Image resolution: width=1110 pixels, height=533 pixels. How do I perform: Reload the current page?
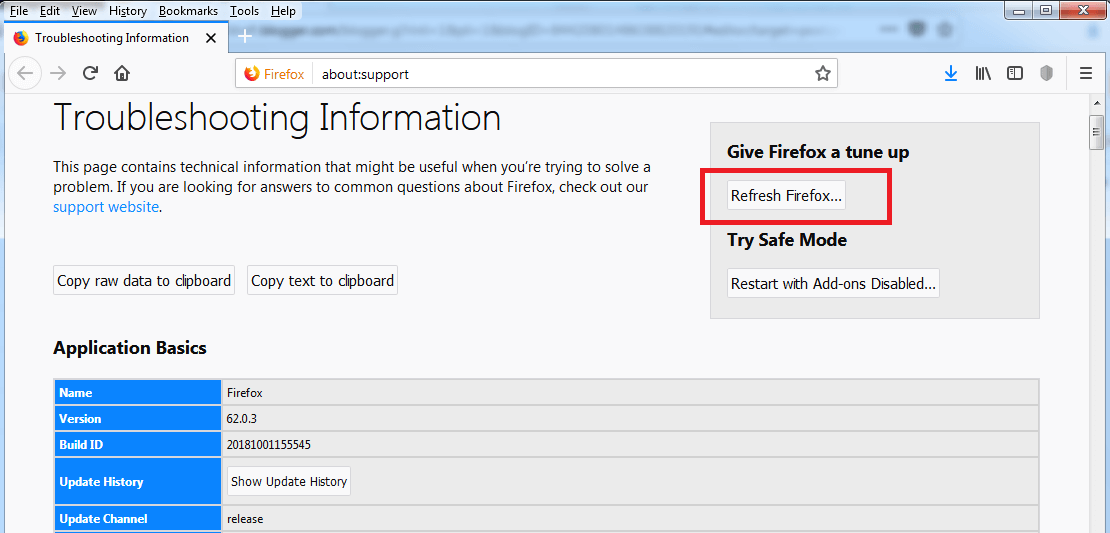pos(90,73)
